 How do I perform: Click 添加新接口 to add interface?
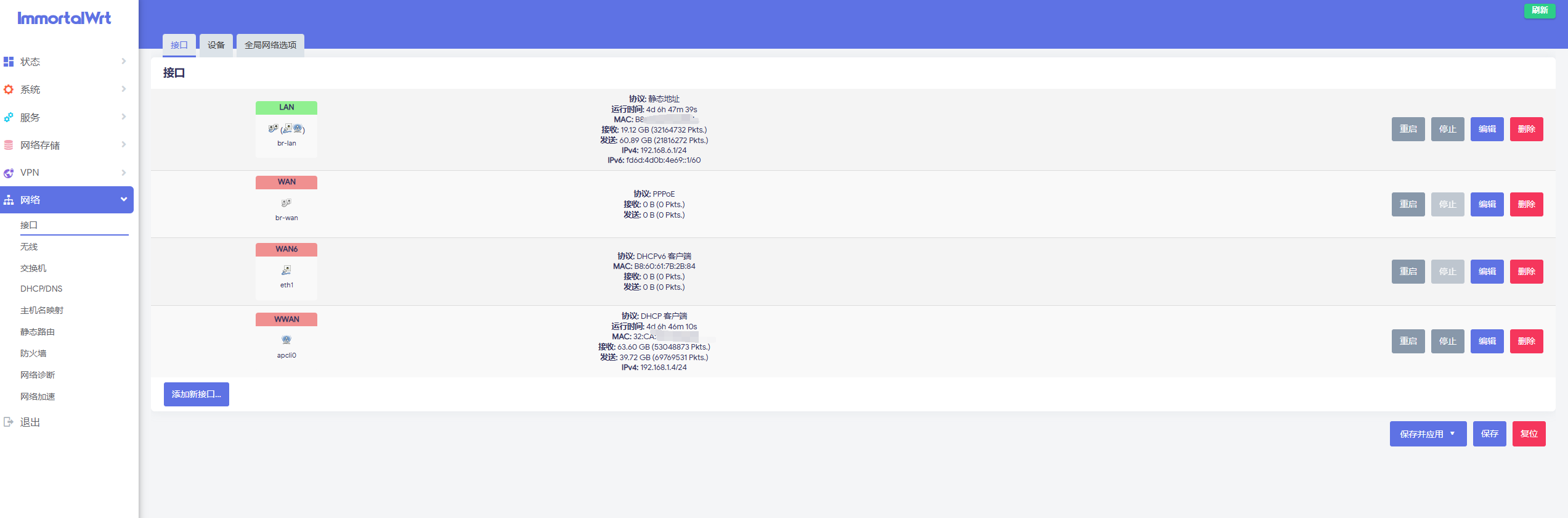click(196, 394)
